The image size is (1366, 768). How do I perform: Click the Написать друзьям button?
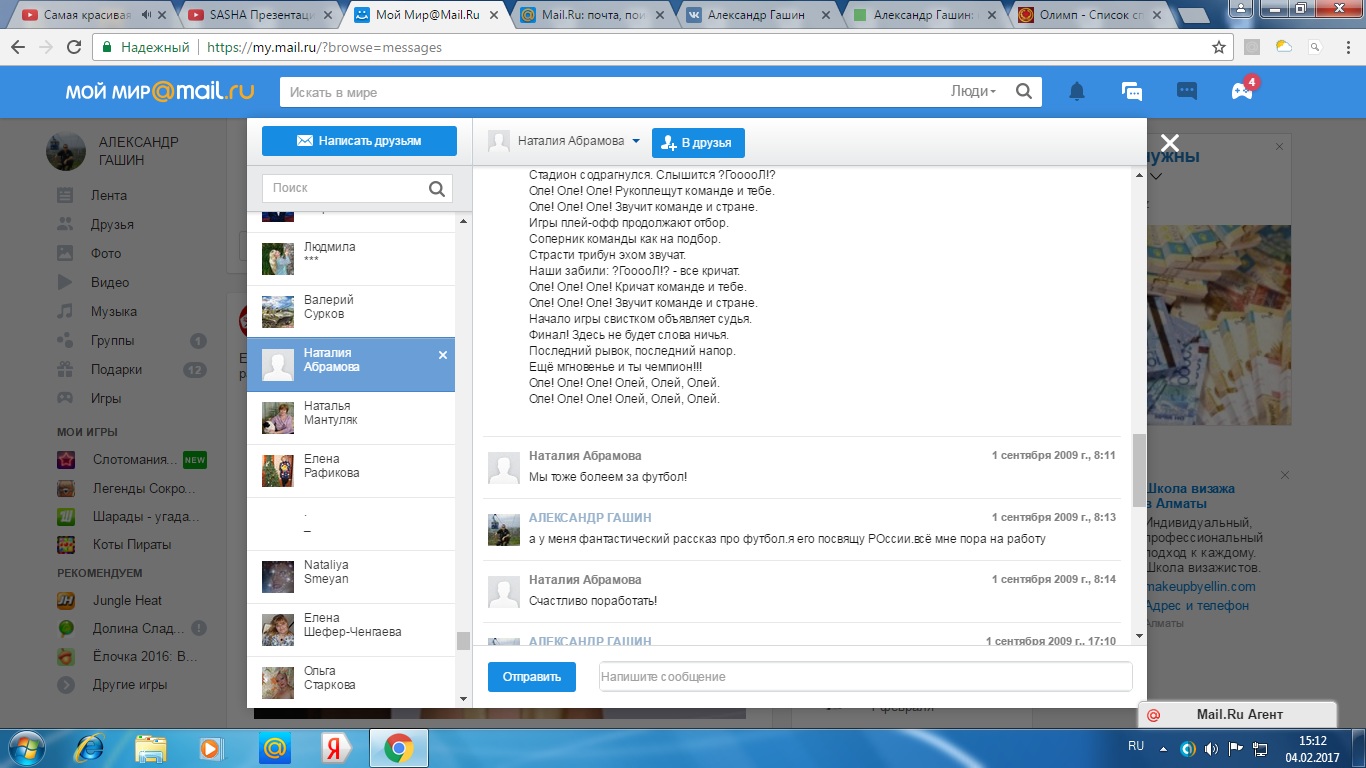(359, 141)
